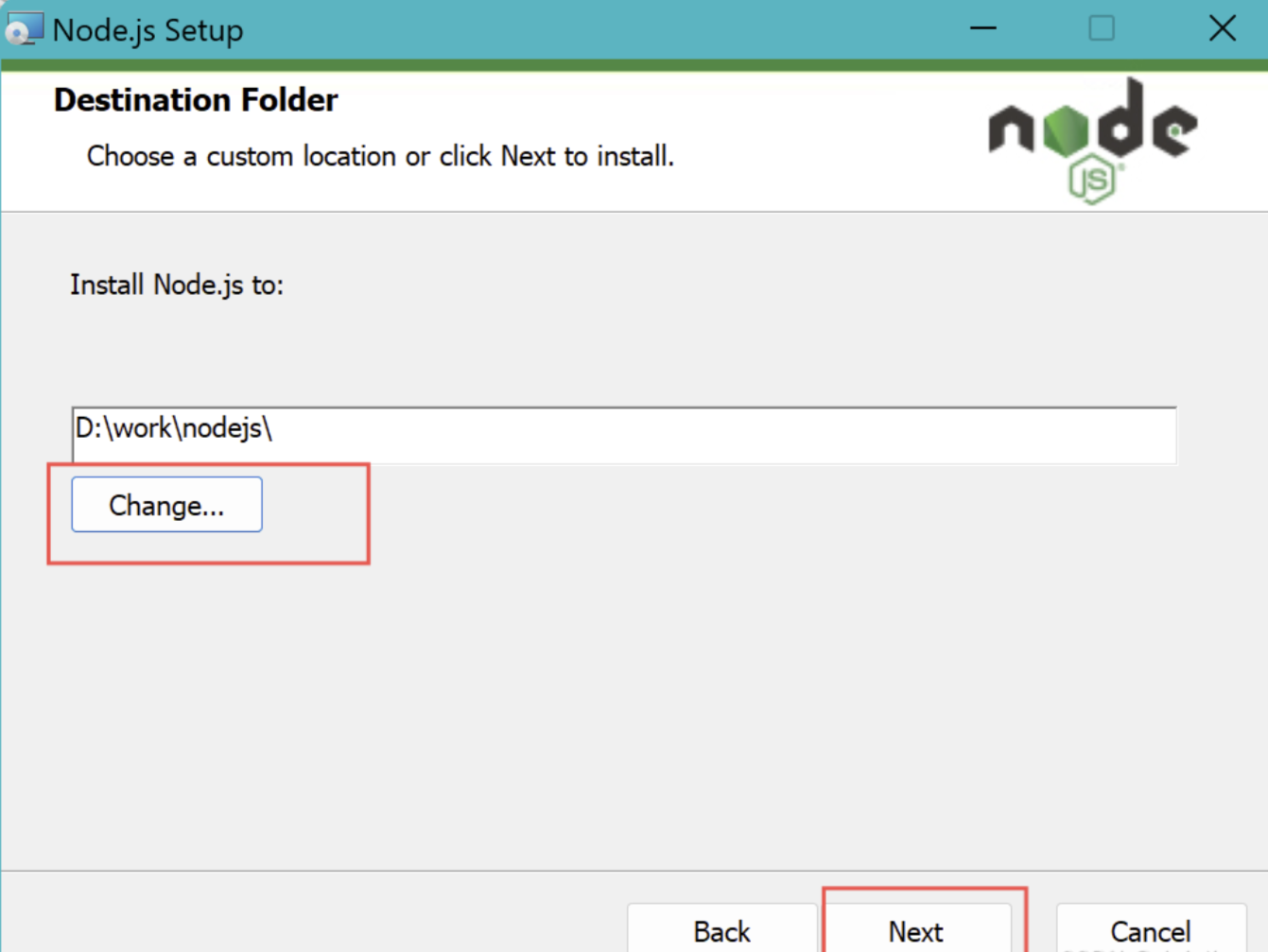Click the Node.js logo in the header
The image size is (1268, 952).
(1093, 140)
